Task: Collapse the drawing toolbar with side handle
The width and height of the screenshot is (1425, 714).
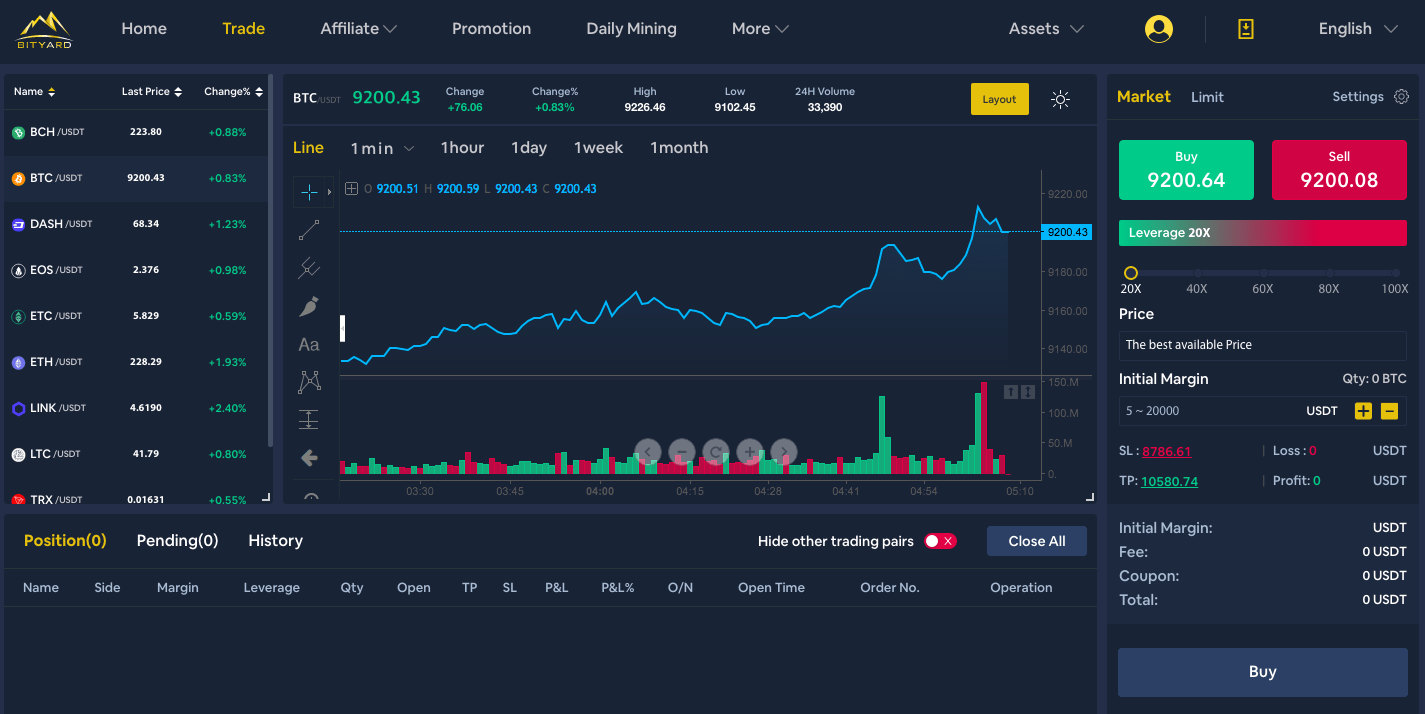Action: [x=342, y=328]
